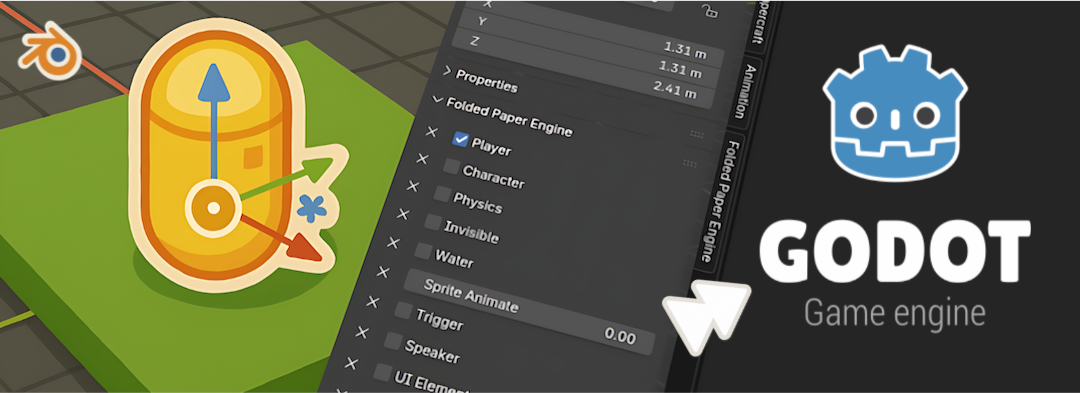Image resolution: width=1080 pixels, height=393 pixels.
Task: Click the X icon beside Water
Action: [x=393, y=242]
